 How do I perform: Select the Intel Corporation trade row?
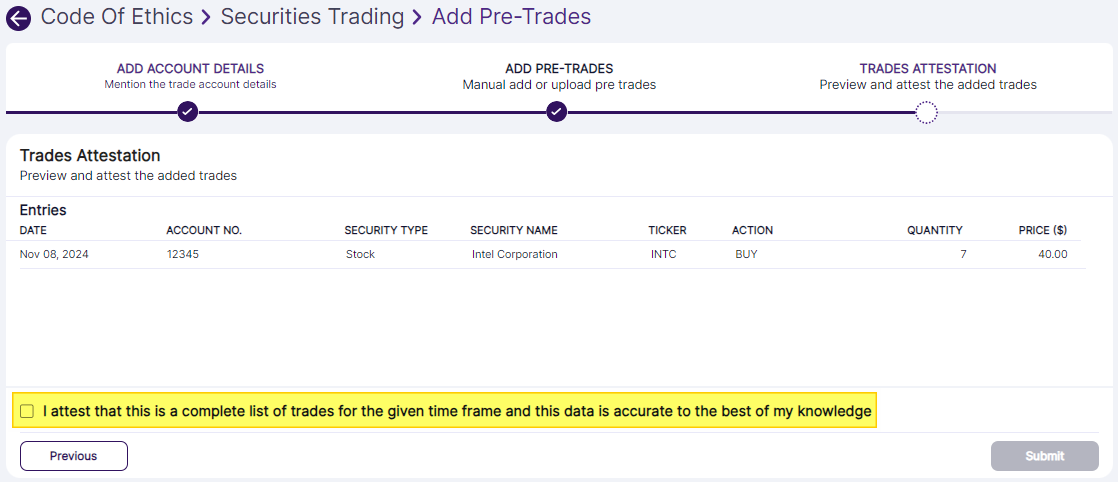(x=514, y=254)
